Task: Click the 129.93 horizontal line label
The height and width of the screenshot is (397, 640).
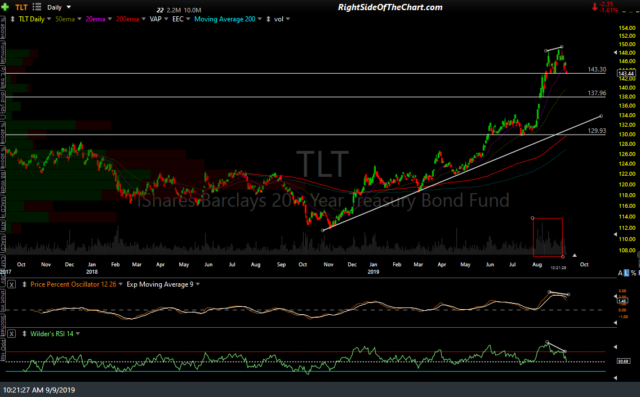Action: (597, 131)
